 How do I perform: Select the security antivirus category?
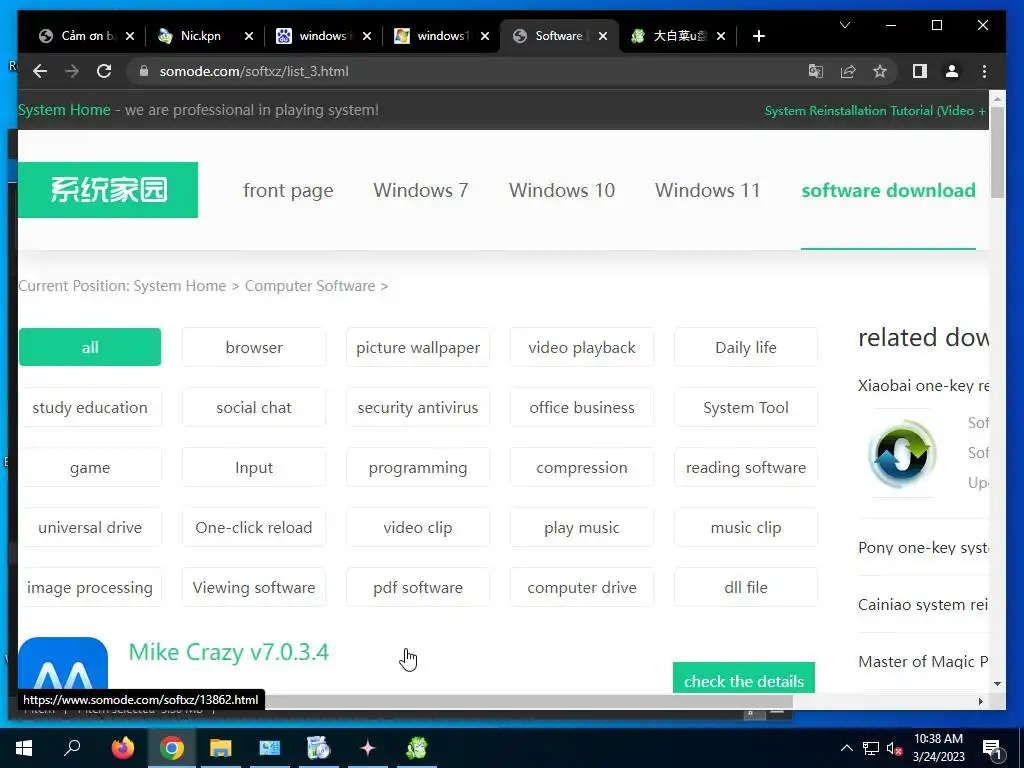[418, 407]
